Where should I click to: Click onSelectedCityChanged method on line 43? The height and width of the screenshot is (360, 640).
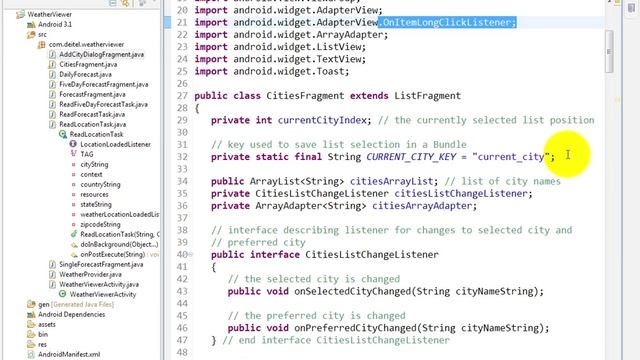352,291
